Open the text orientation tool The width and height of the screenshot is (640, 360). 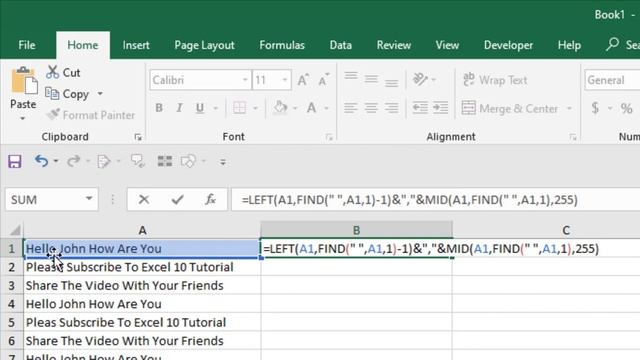pyautogui.click(x=420, y=79)
